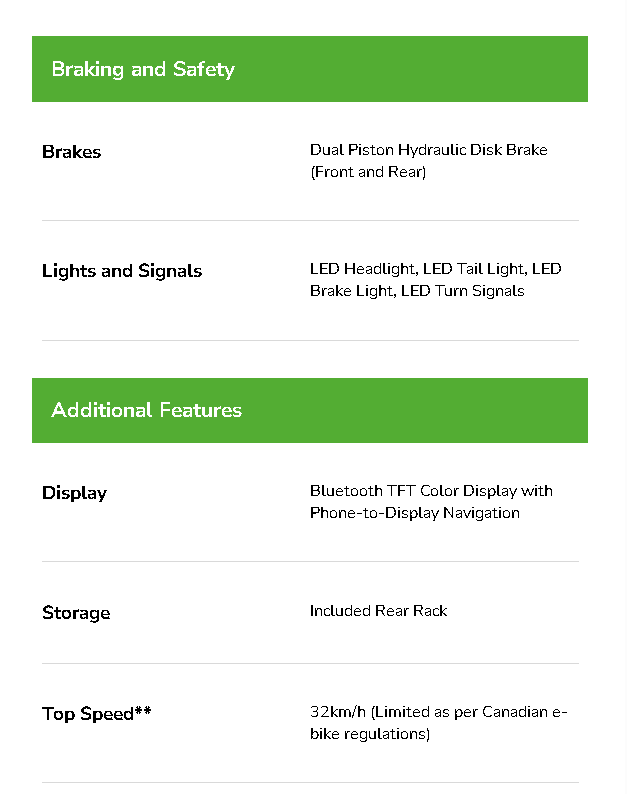Click the LED Headlight text
The height and width of the screenshot is (794, 627).
point(363,269)
